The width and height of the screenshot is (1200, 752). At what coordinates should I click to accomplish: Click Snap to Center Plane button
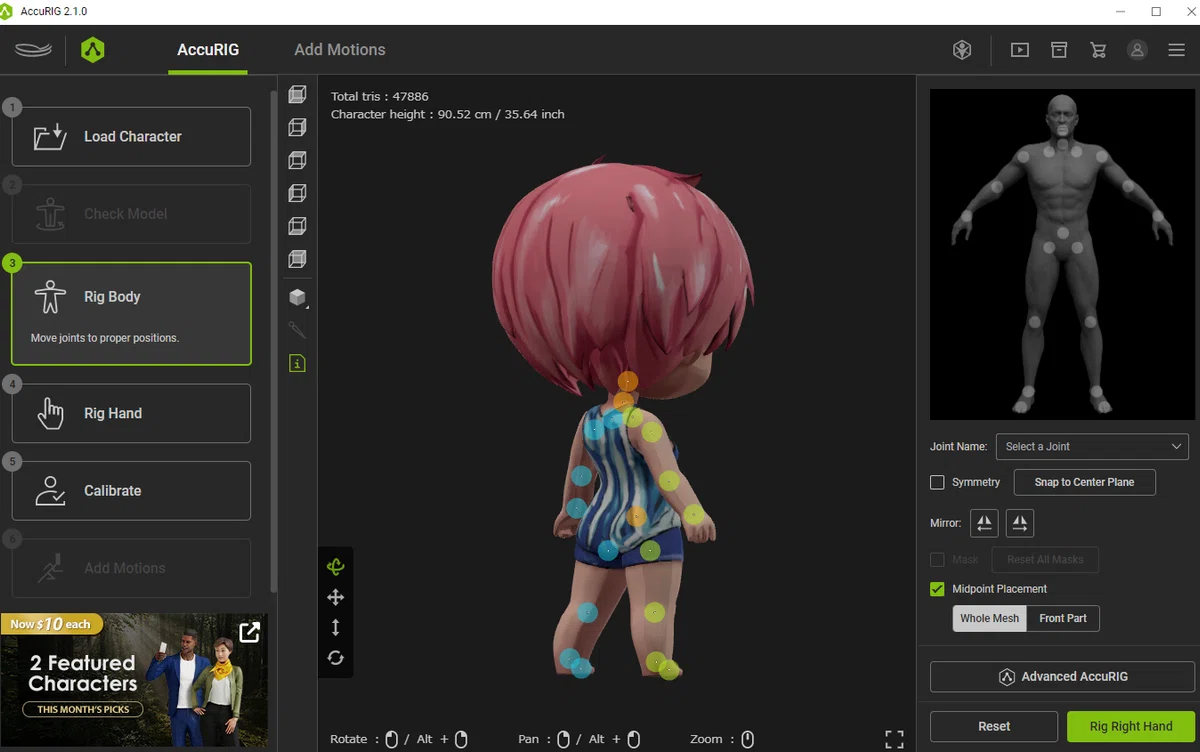point(1084,482)
